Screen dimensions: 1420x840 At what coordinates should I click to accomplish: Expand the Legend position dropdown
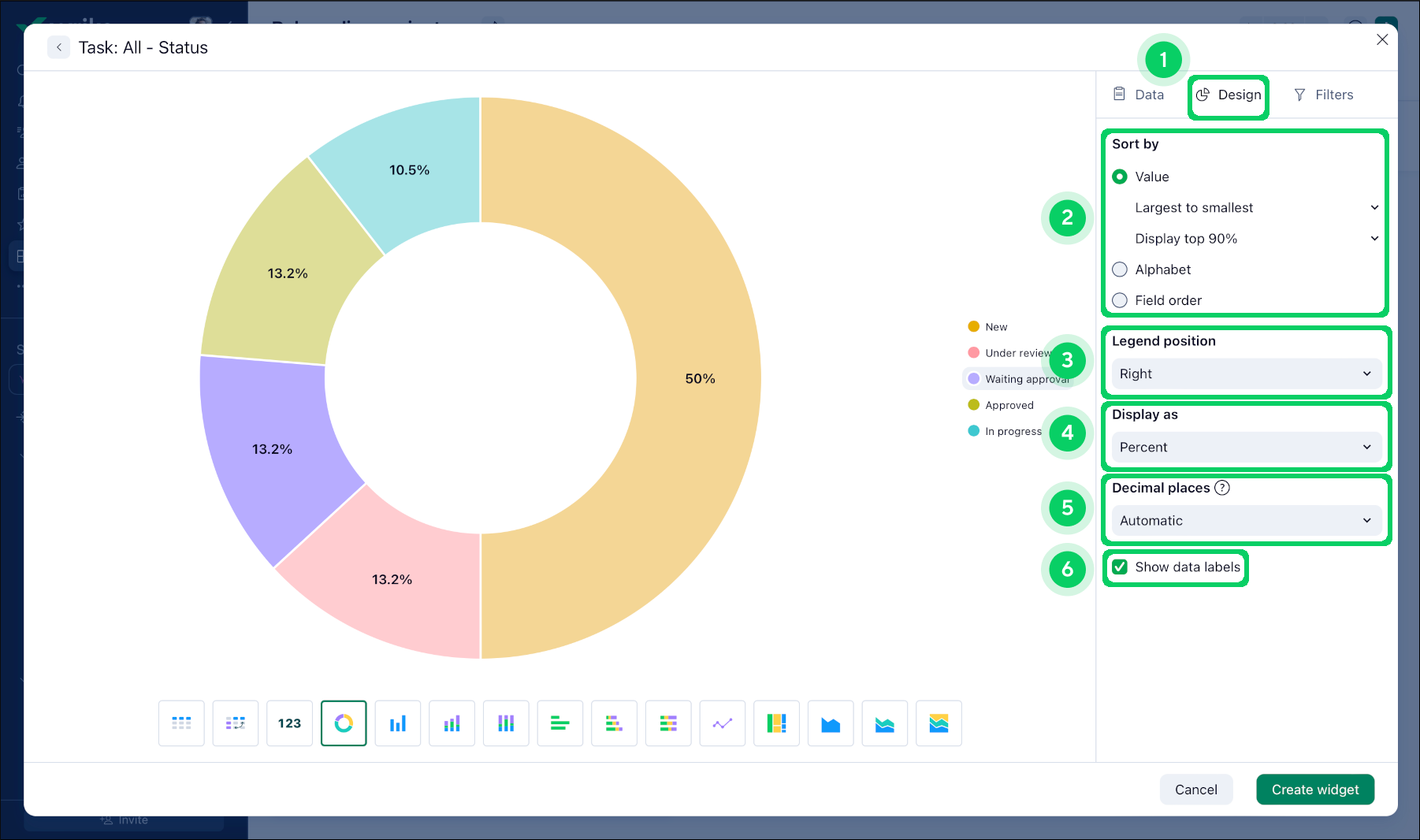1245,374
